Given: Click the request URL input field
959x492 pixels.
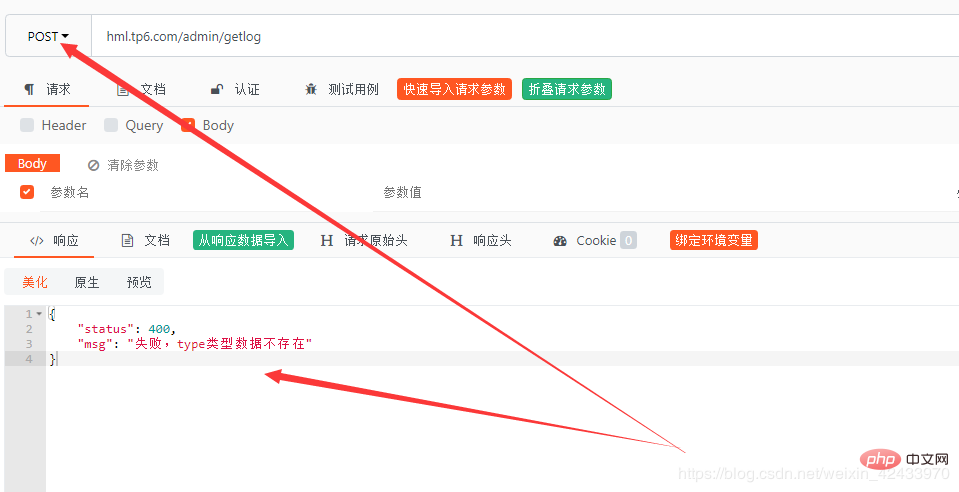Looking at the screenshot, I should (x=525, y=37).
